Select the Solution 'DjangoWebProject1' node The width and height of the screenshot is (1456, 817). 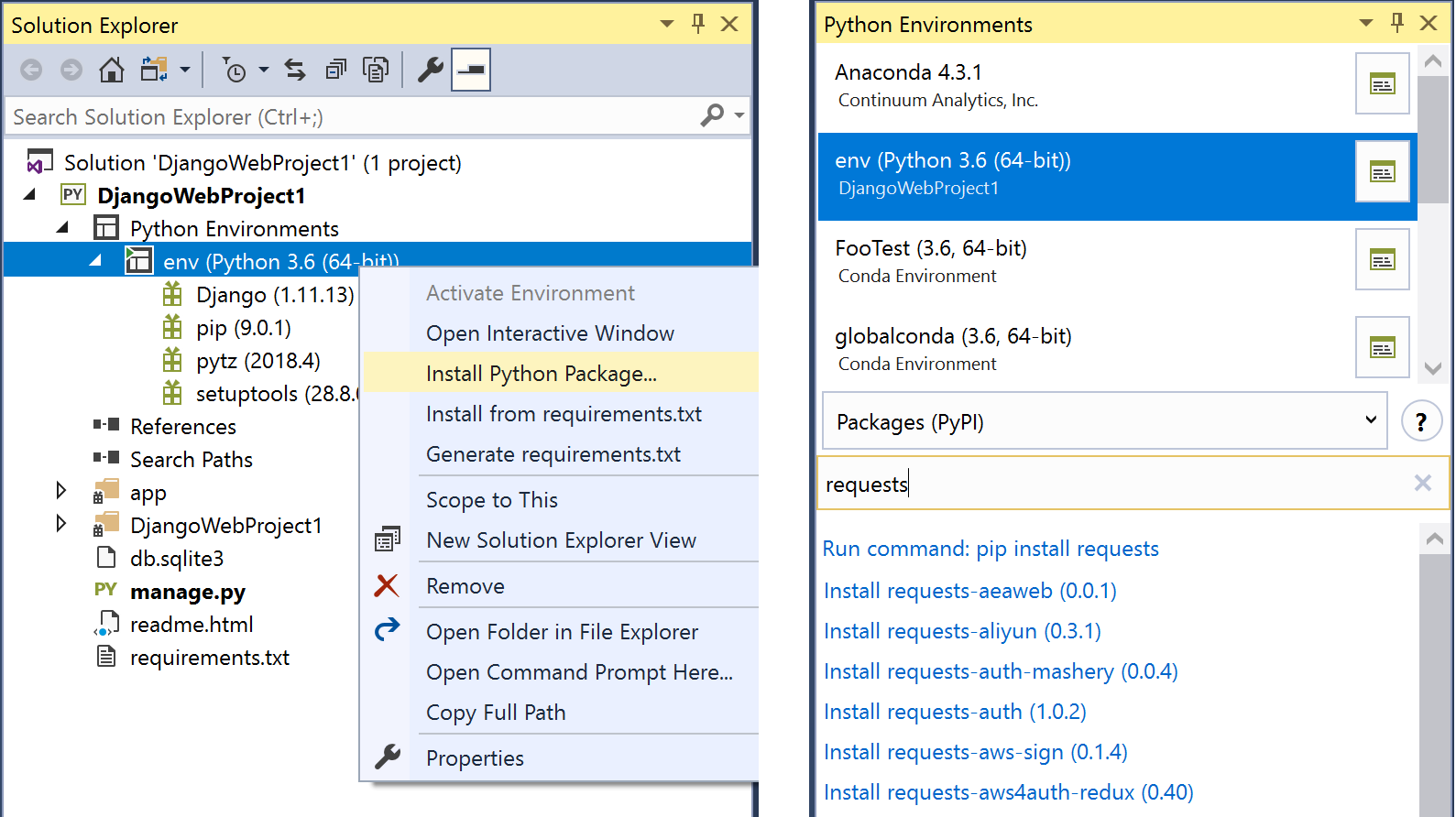coord(262,163)
